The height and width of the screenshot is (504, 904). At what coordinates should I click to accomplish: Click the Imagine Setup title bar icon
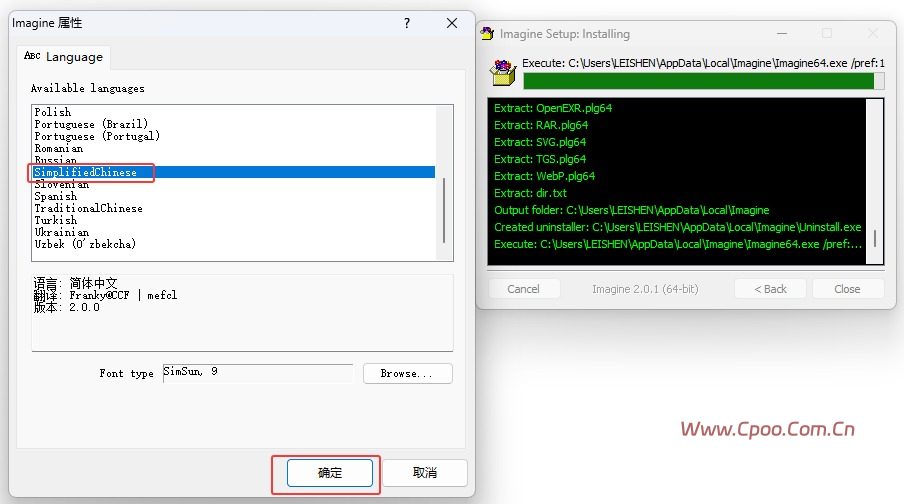[487, 33]
